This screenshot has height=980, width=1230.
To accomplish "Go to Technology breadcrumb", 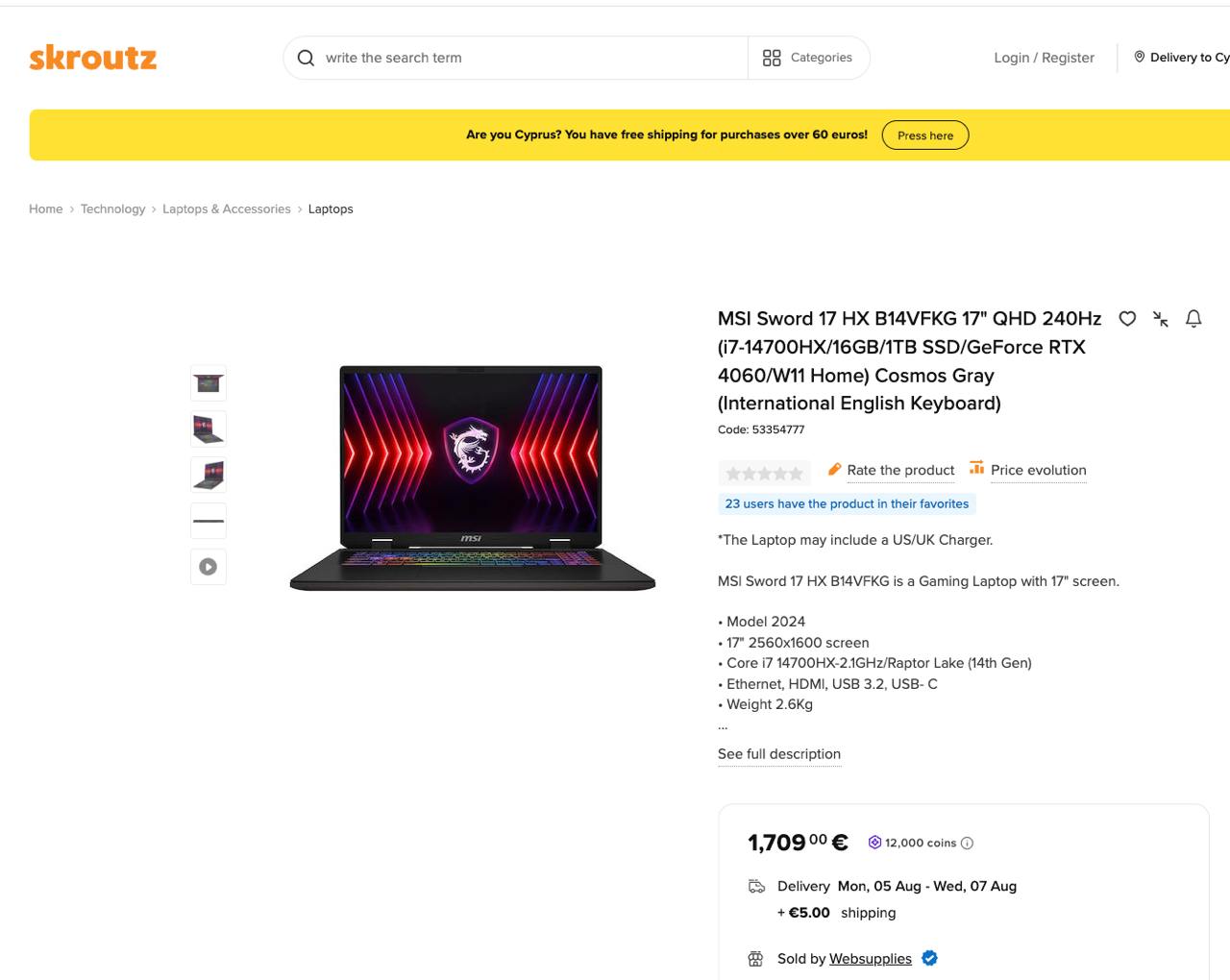I will 112,209.
